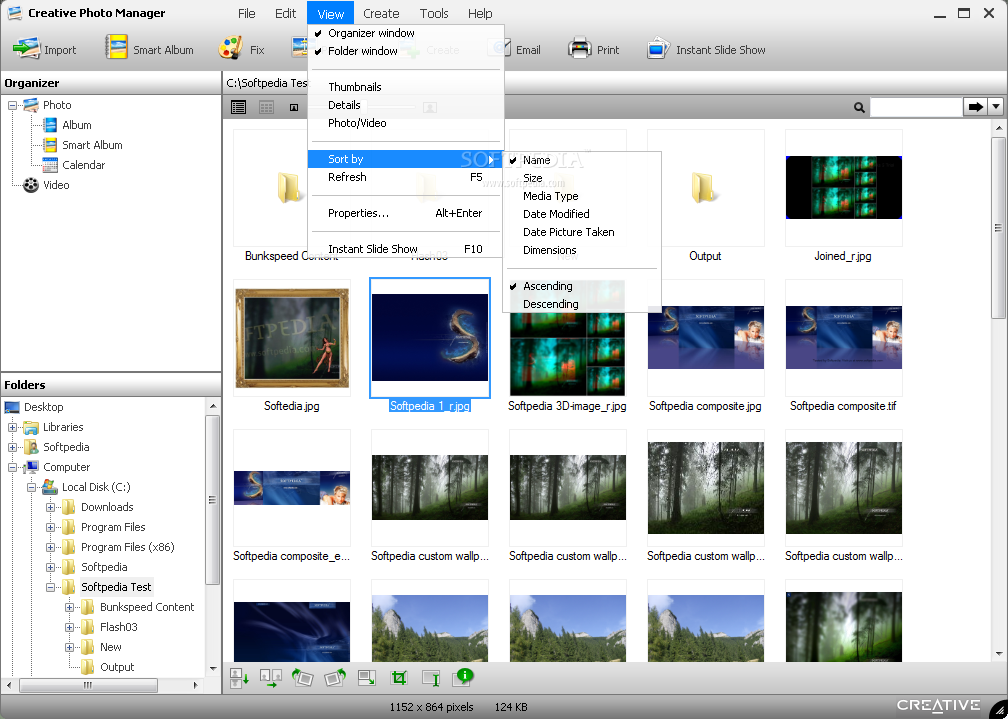This screenshot has height=719, width=1008.
Task: Click the Print printer icon
Action: pos(579,48)
